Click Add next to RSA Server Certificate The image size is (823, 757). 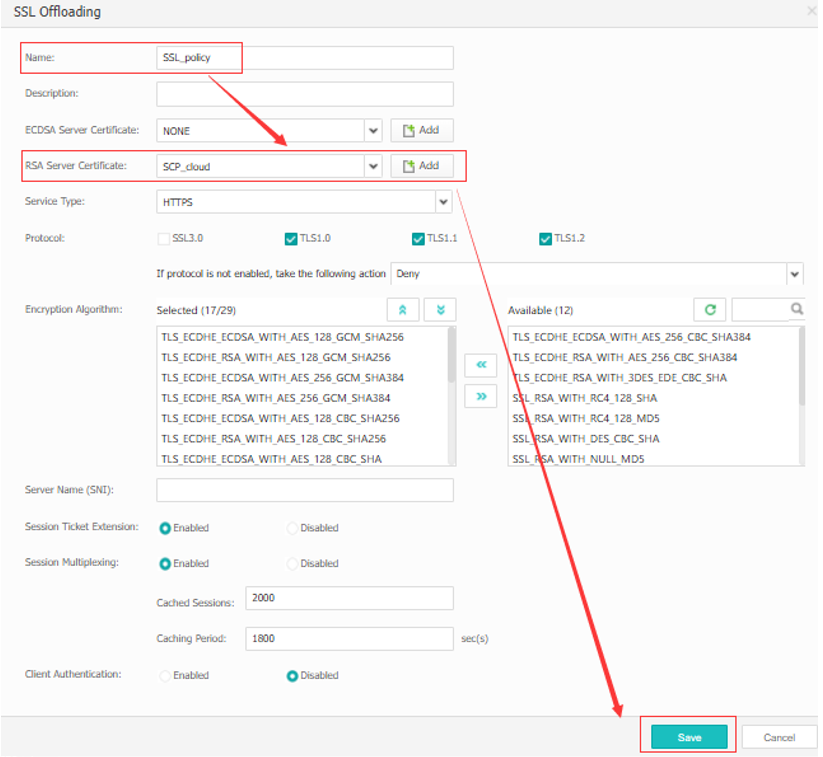click(x=422, y=166)
